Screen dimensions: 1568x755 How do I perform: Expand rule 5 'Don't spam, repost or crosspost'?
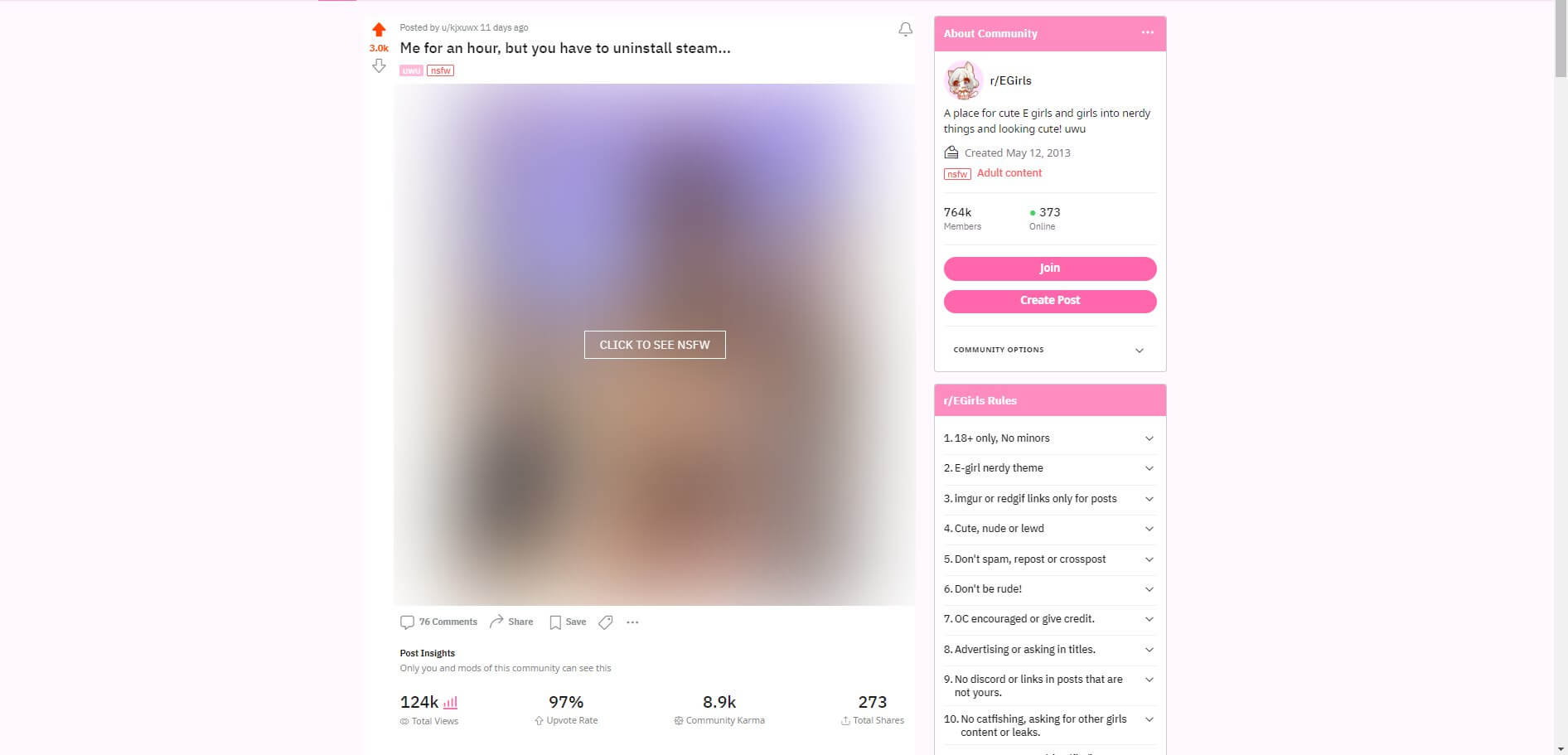point(1049,559)
